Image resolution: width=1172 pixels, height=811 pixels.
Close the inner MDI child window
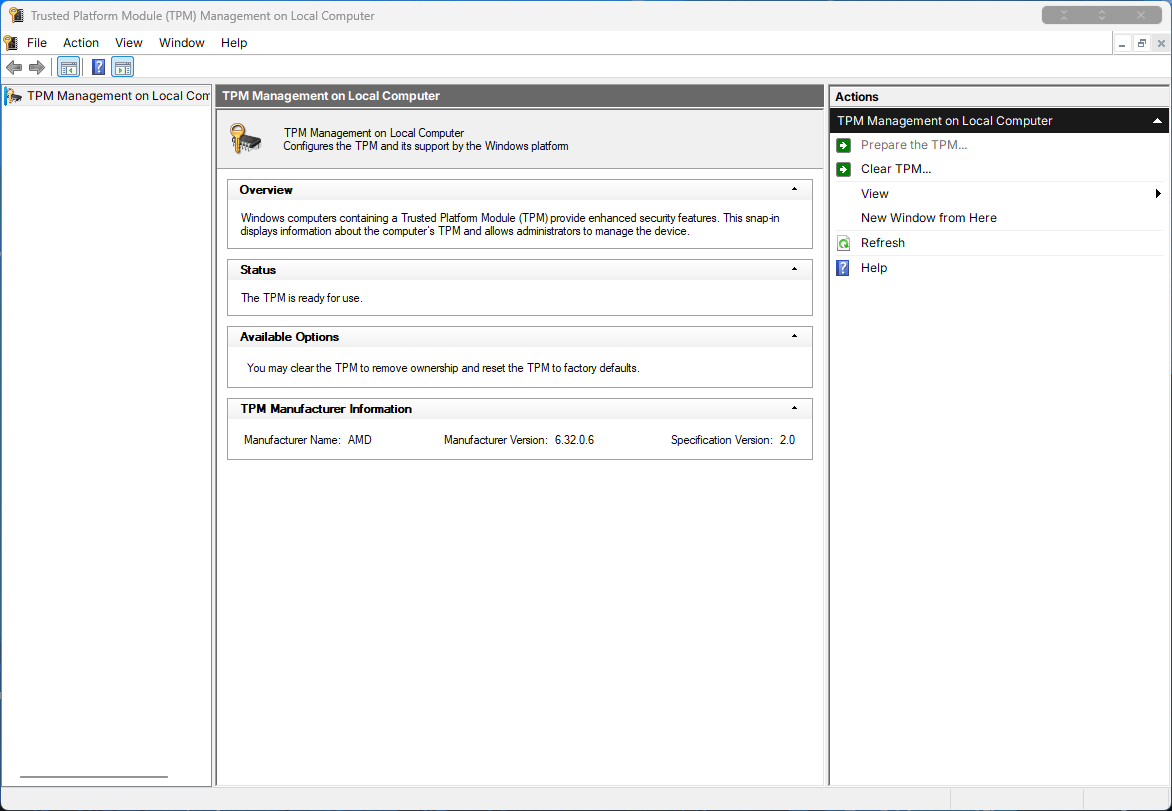[1161, 44]
